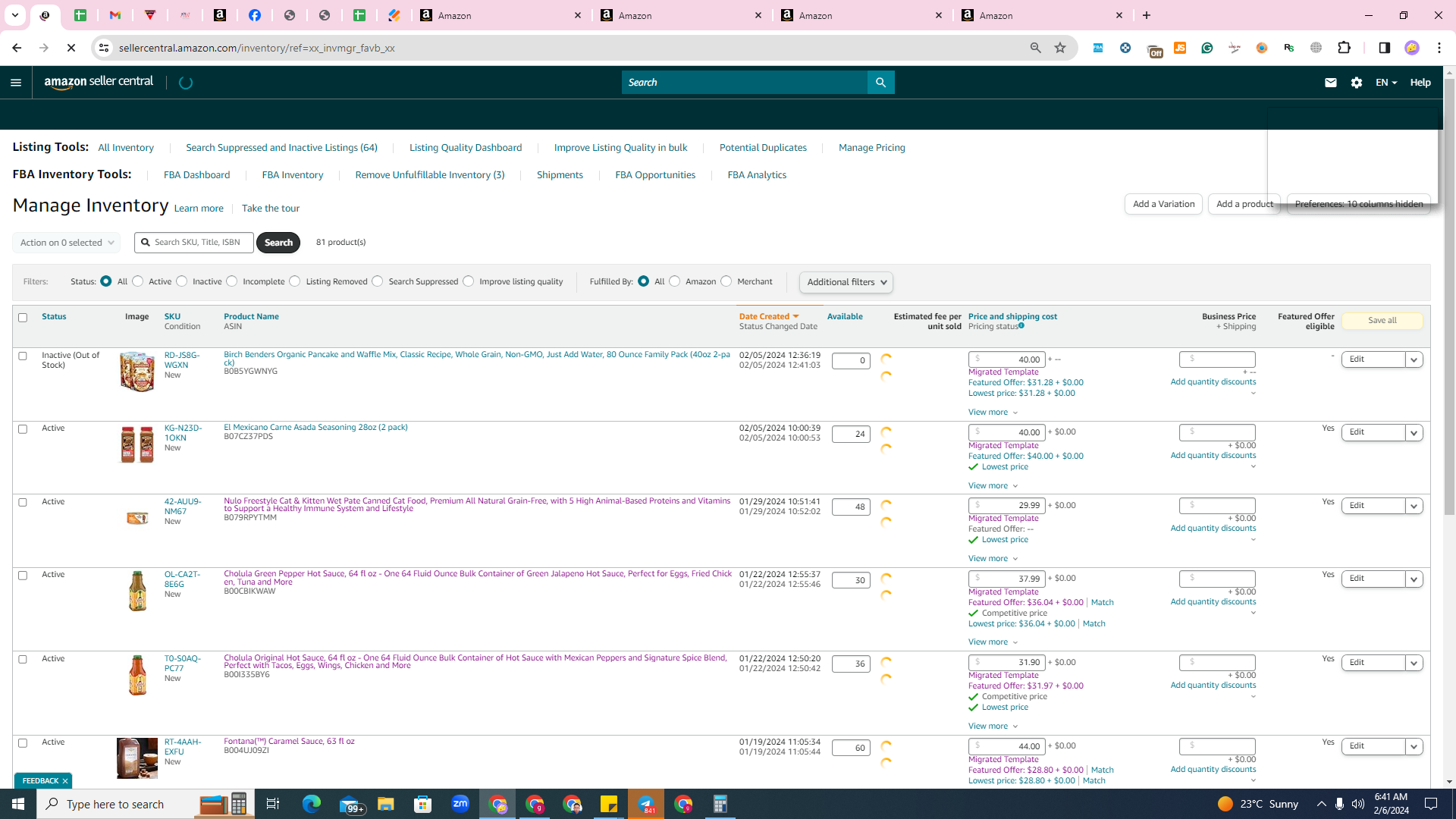1456x819 pixels.
Task: Go to Manage Pricing listing tool
Action: coord(871,148)
